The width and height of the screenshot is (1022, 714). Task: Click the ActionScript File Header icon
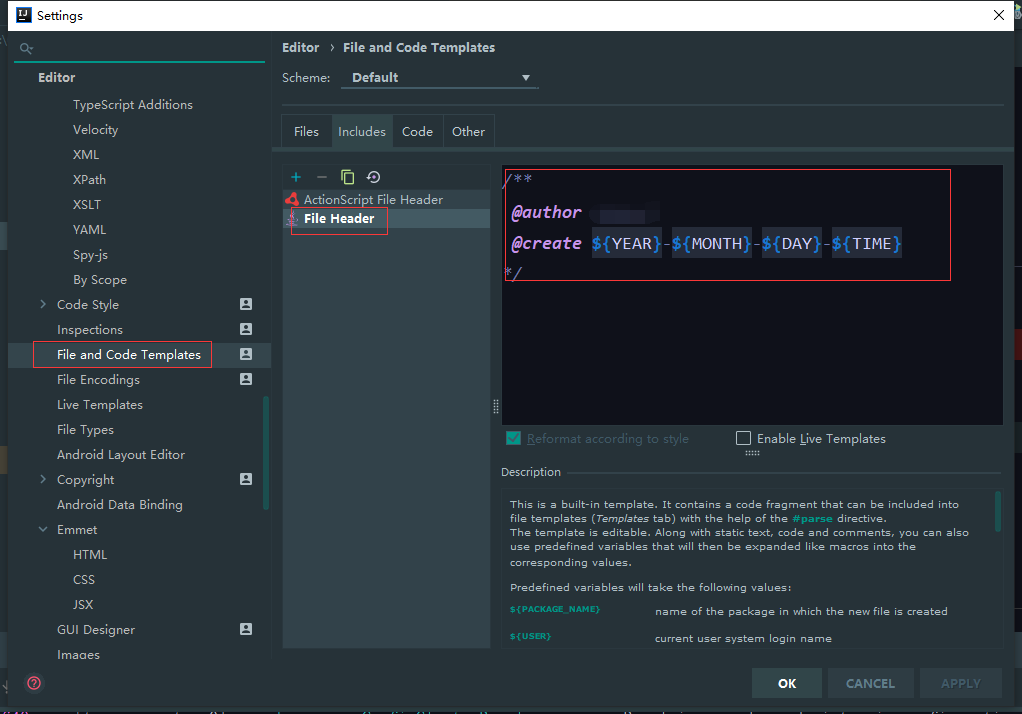(292, 199)
